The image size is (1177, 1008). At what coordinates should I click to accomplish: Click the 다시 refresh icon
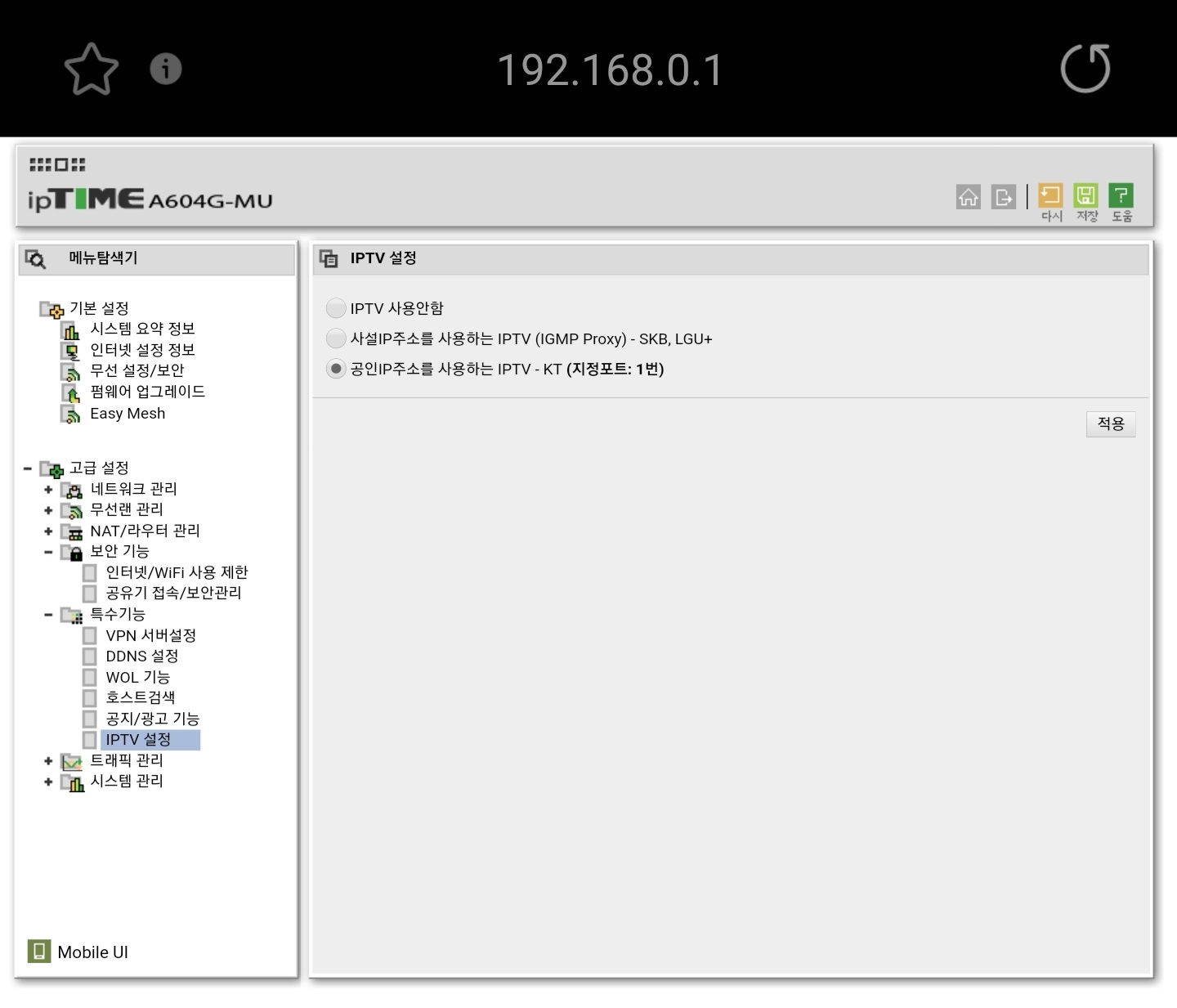(x=1051, y=202)
